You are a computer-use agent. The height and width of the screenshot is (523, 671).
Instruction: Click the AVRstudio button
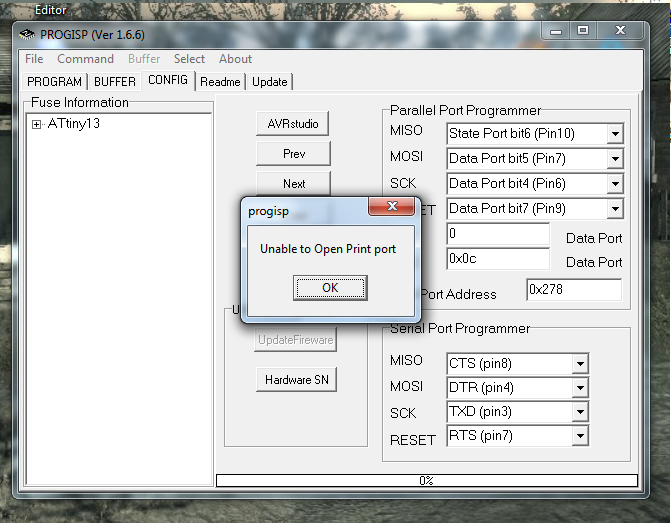[x=293, y=124]
